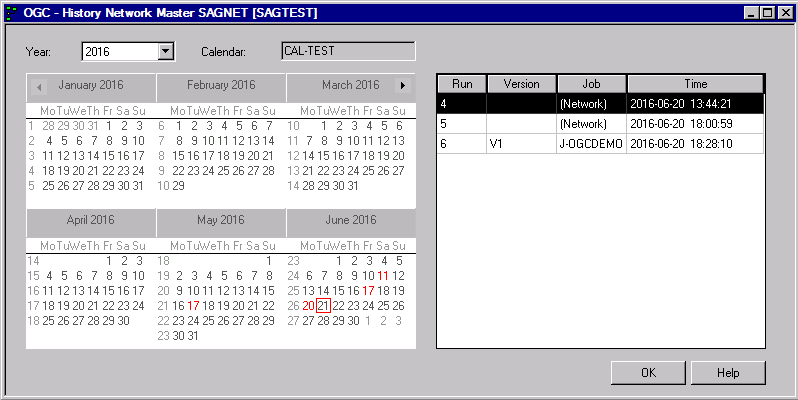Close the History Network Master window
This screenshot has height=400, width=798.
786,13
